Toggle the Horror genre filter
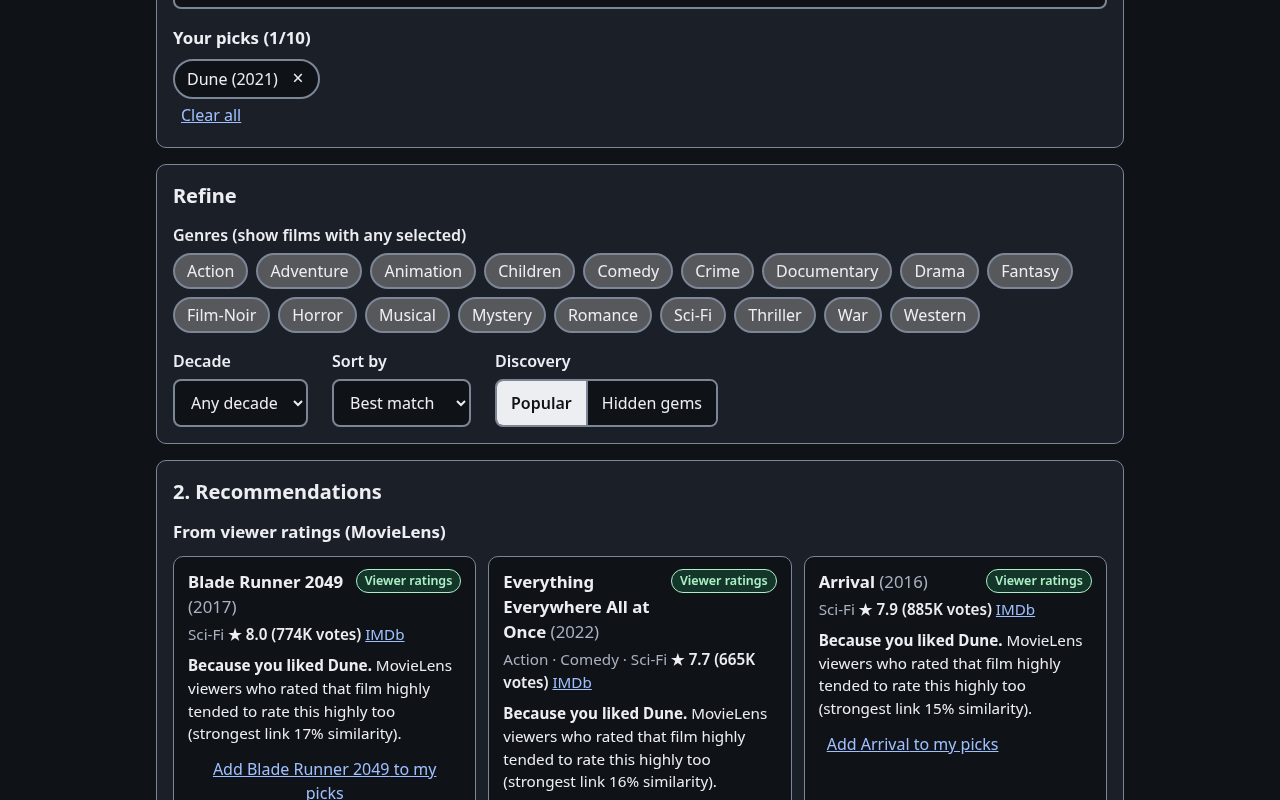The height and width of the screenshot is (800, 1280). pos(317,315)
